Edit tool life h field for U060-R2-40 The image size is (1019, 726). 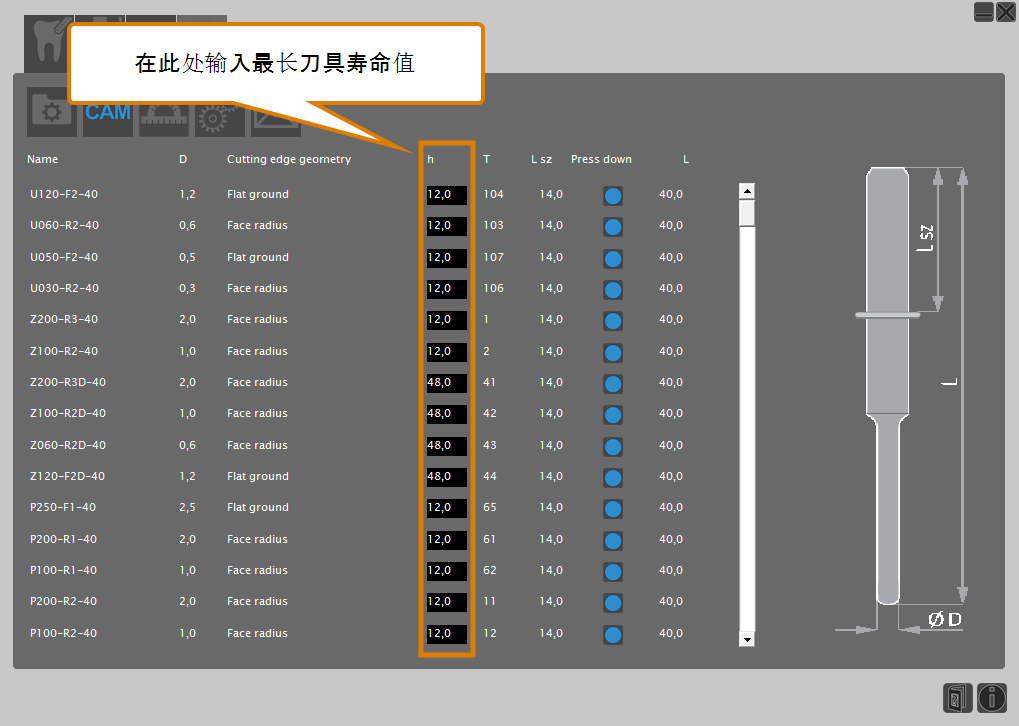tap(446, 226)
